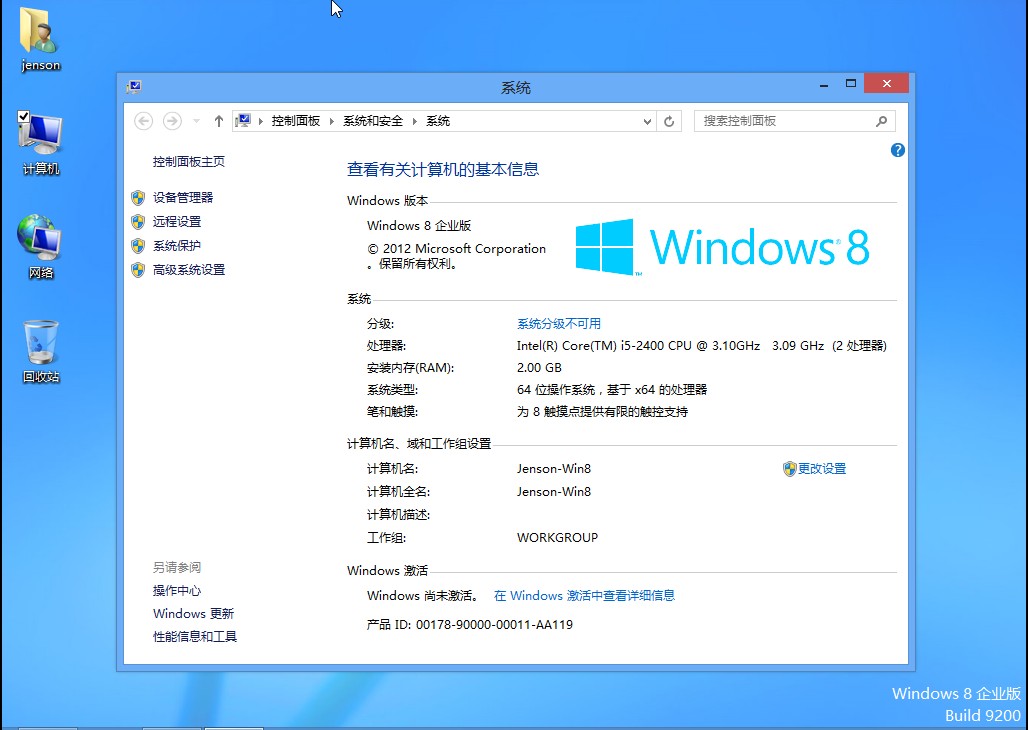Open 设备管理器 from the left panel
The width and height of the screenshot is (1028, 730).
(x=182, y=198)
